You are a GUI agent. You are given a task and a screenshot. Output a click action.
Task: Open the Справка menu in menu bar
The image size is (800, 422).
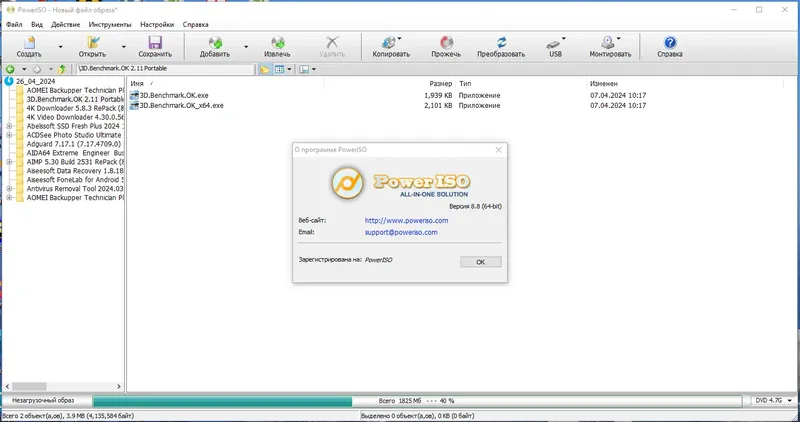pos(195,24)
